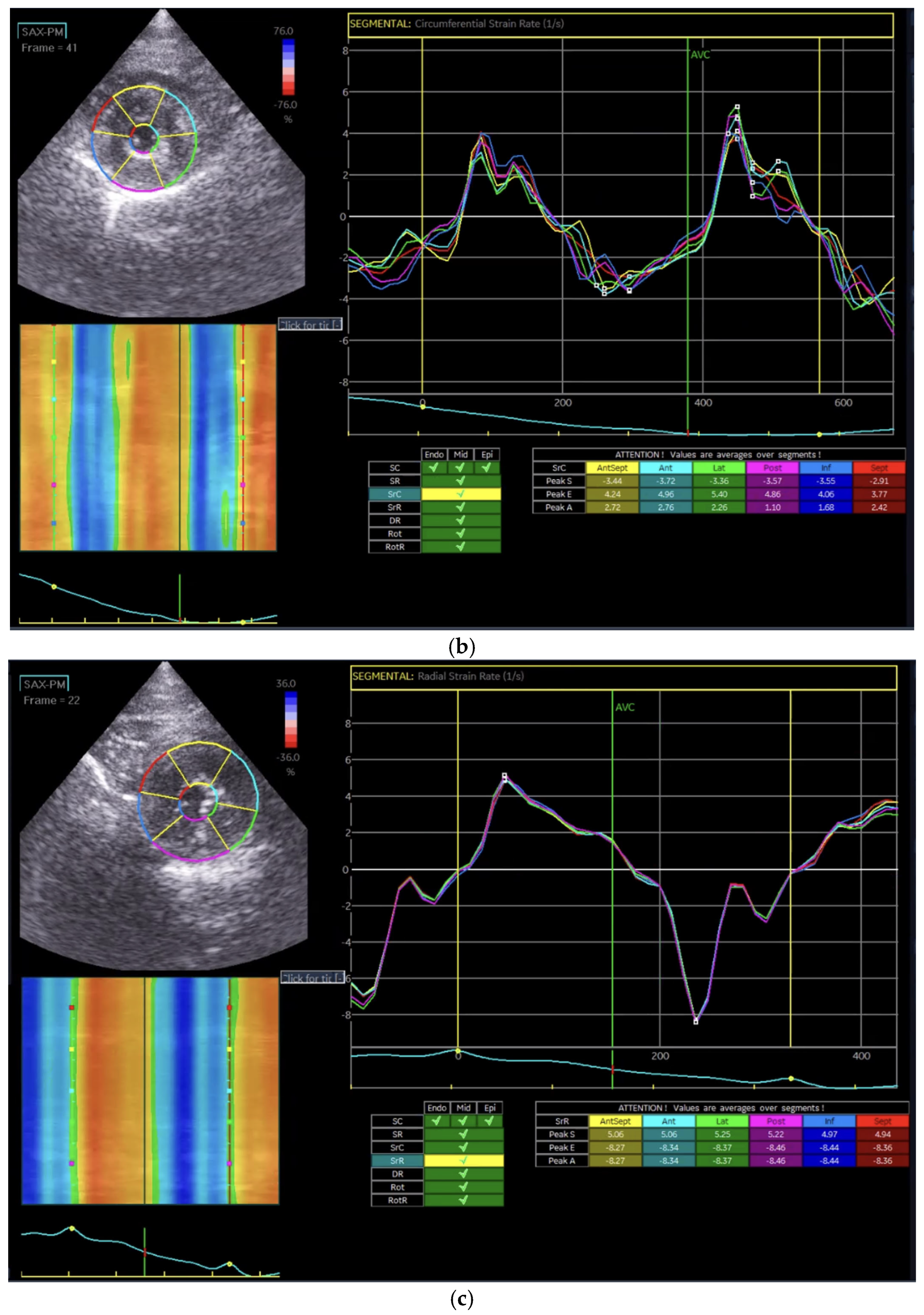Click the AVC marker label in the radial graph

[x=625, y=707]
